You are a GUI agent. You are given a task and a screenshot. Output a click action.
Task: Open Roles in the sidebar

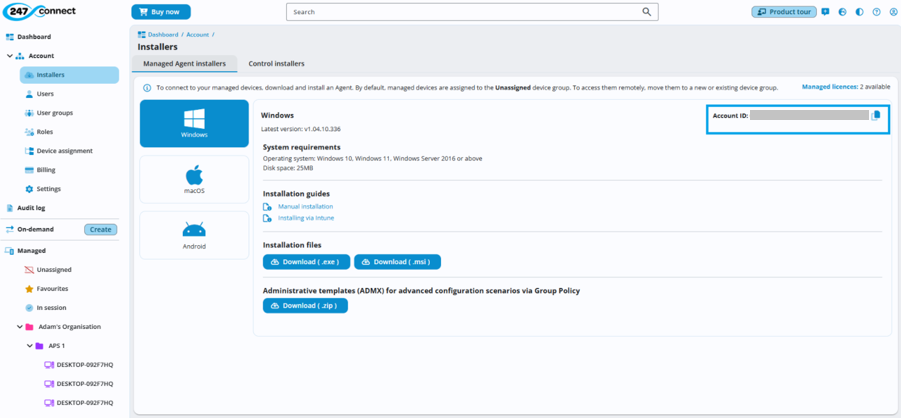pyautogui.click(x=44, y=132)
